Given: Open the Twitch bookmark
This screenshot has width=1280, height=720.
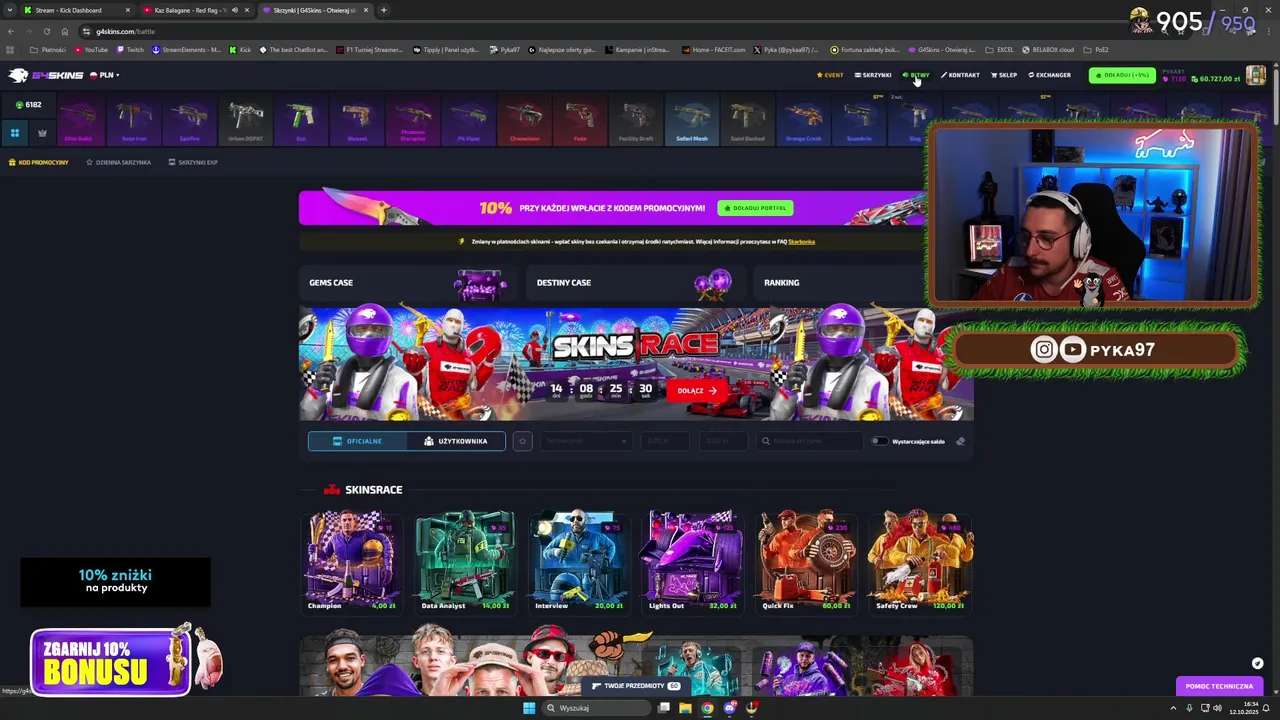Looking at the screenshot, I should click(x=129, y=50).
